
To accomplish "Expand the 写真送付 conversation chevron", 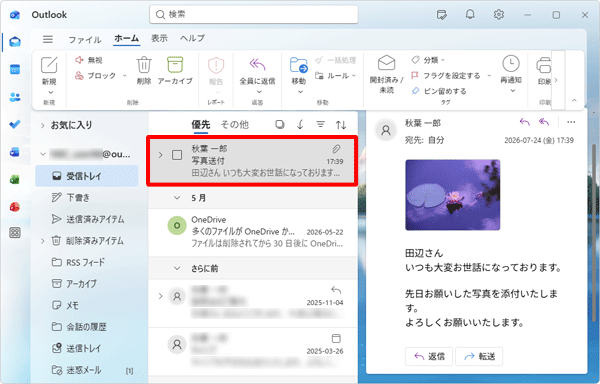I will [x=160, y=155].
